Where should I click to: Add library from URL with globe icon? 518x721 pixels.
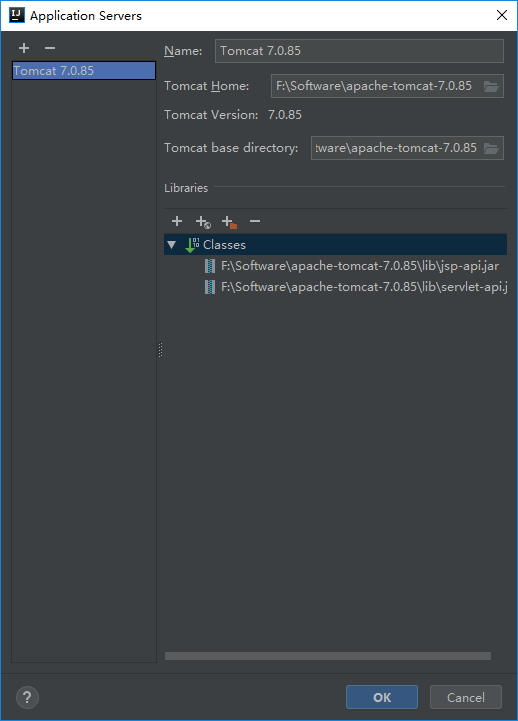pyautogui.click(x=203, y=222)
